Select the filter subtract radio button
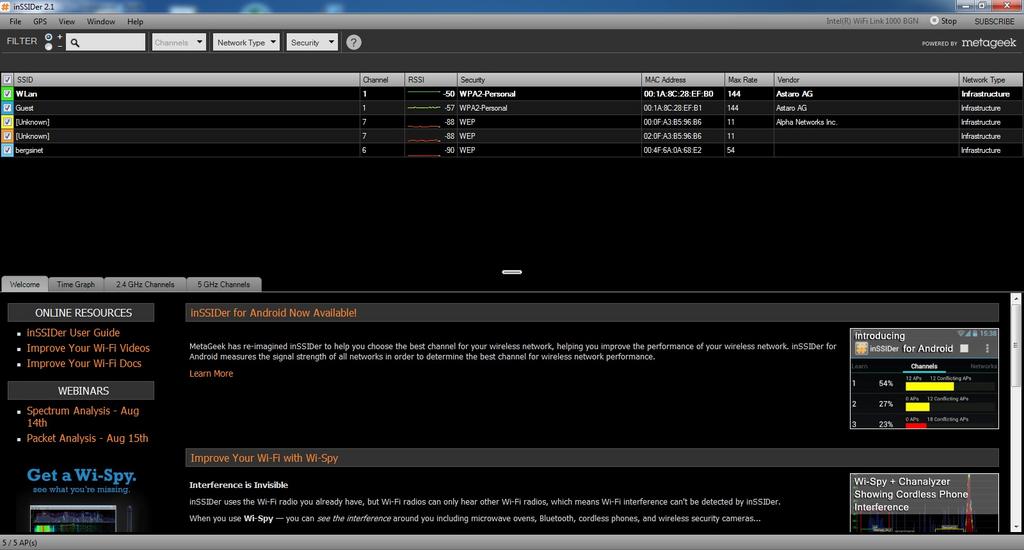This screenshot has width=1024, height=550. 48,46
